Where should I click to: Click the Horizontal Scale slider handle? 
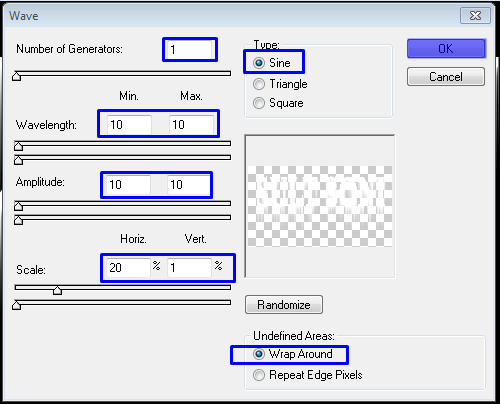coord(57,290)
